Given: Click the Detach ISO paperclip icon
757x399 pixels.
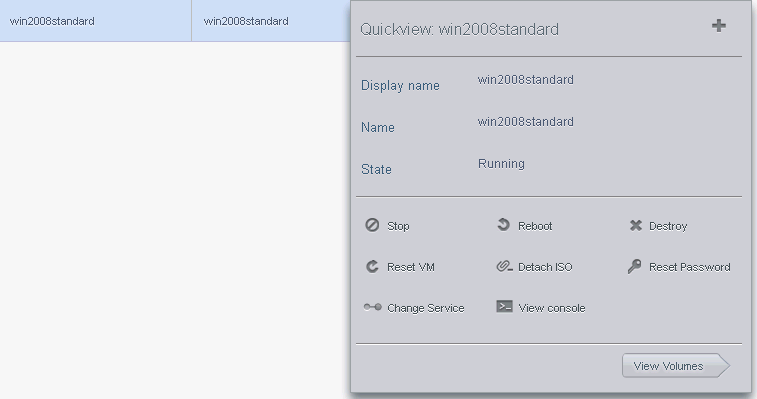Looking at the screenshot, I should click(x=505, y=267).
